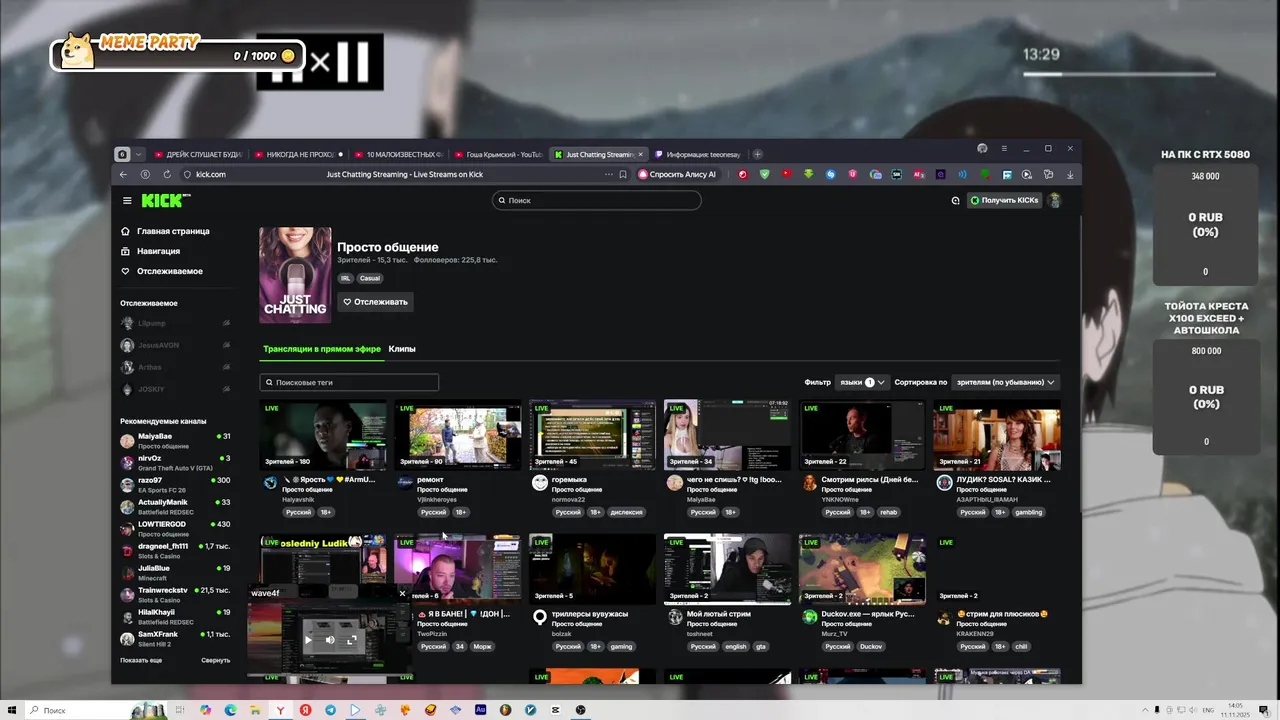Open the ремонт stream thumbnail
1280x720 pixels.
(x=458, y=435)
